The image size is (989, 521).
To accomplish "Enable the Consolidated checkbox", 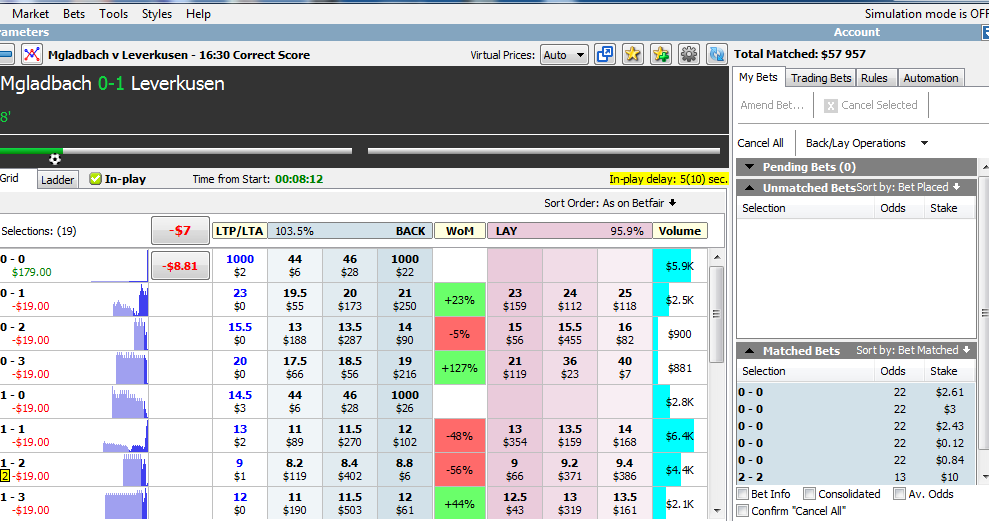I will click(809, 494).
